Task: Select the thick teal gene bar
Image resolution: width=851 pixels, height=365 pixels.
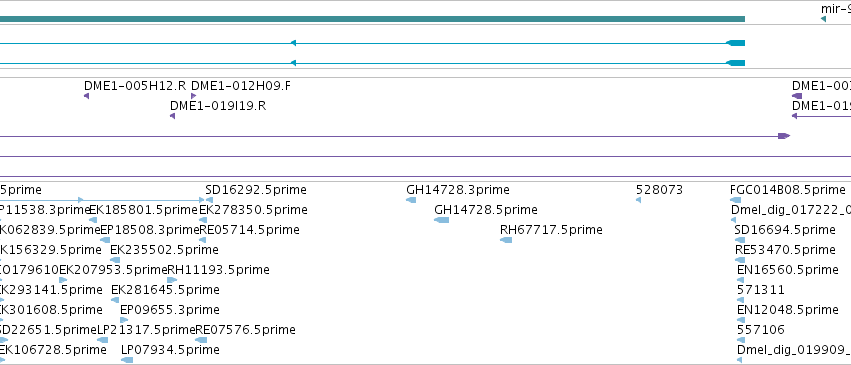Action: [372, 19]
